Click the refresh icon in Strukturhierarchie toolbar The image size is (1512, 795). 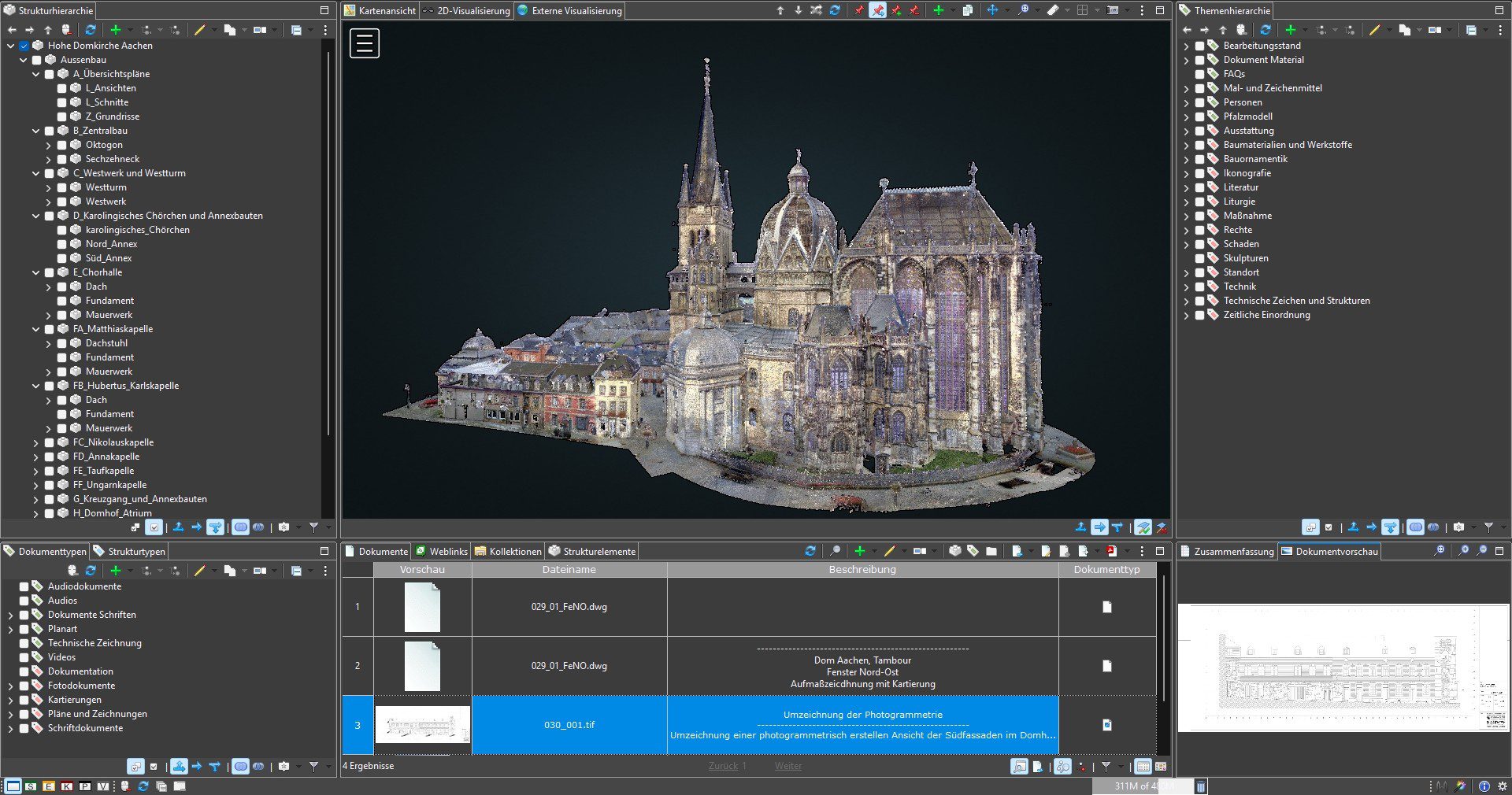pyautogui.click(x=91, y=30)
